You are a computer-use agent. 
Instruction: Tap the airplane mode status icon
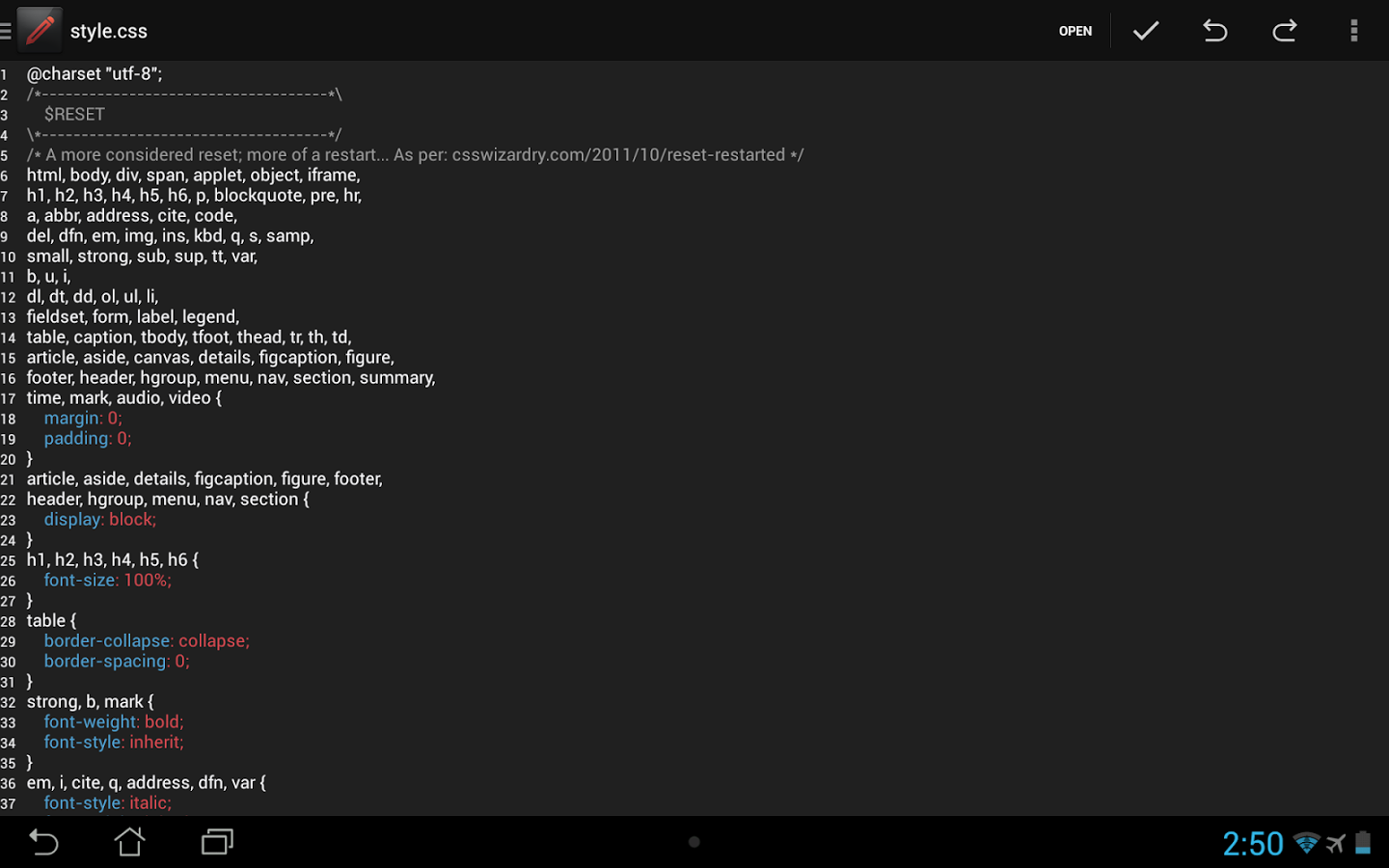point(1336,844)
